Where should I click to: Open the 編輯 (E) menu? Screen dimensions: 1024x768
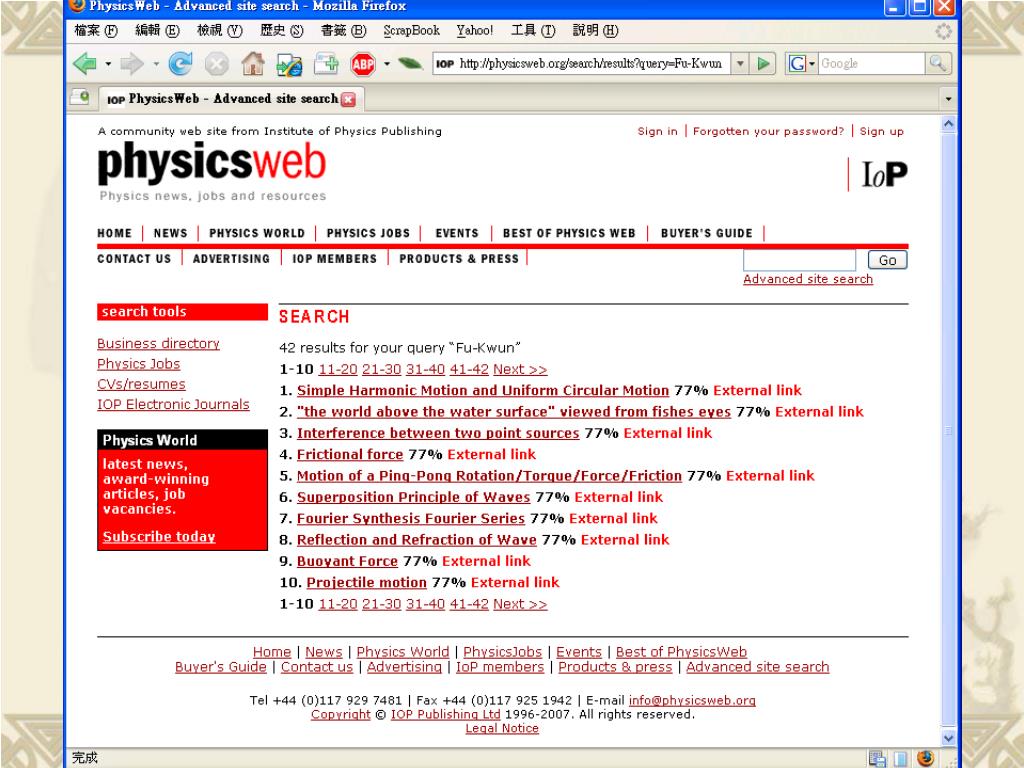pyautogui.click(x=157, y=31)
